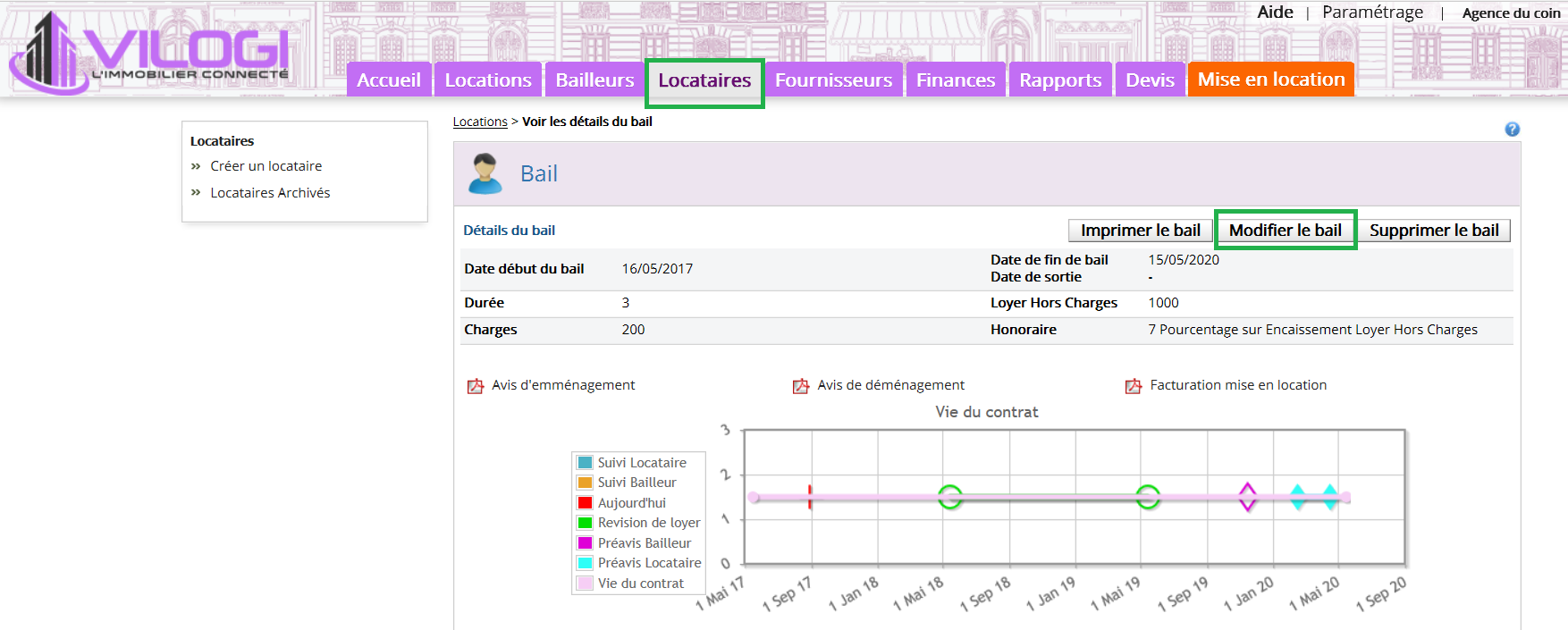Click the Modifier le bail button

point(1286,231)
